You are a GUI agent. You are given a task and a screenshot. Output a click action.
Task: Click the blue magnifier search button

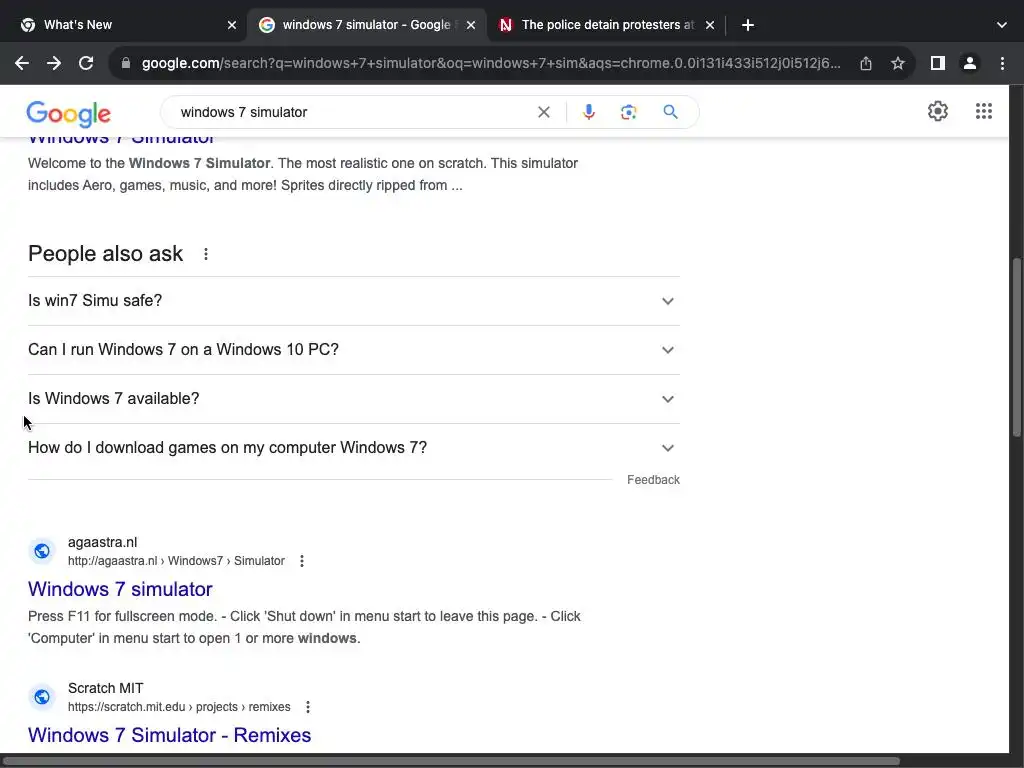coord(670,112)
